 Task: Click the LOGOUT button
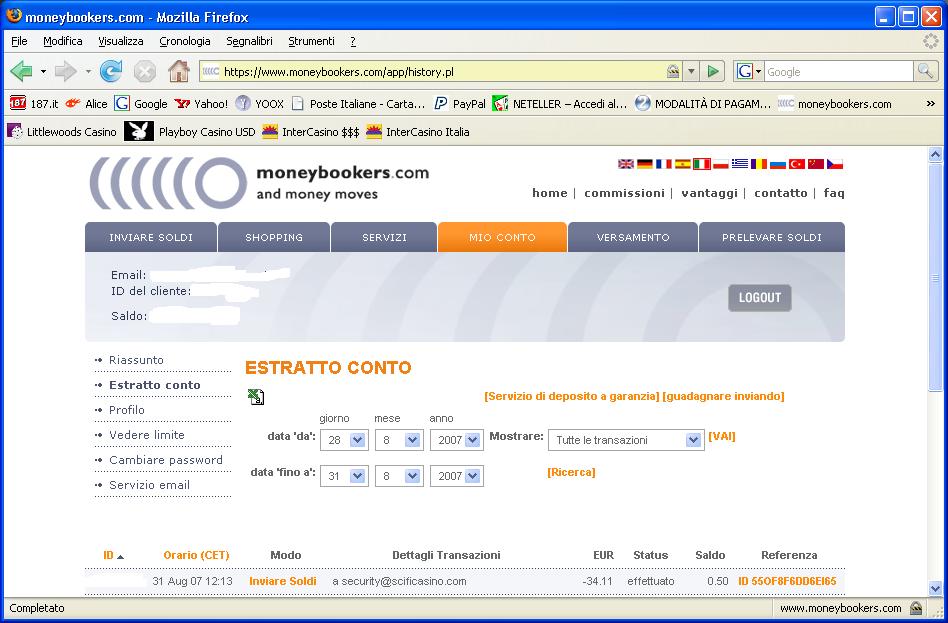click(760, 298)
